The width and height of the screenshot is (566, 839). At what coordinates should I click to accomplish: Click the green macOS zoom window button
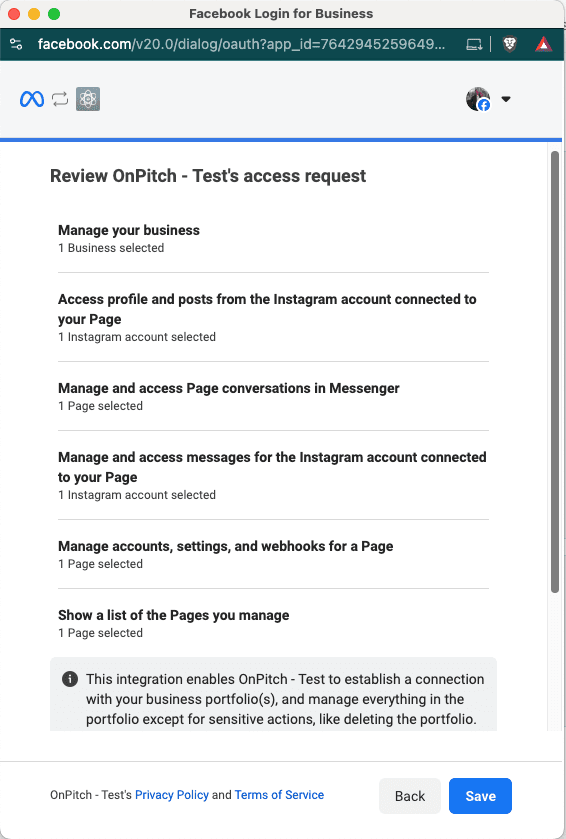[x=54, y=14]
